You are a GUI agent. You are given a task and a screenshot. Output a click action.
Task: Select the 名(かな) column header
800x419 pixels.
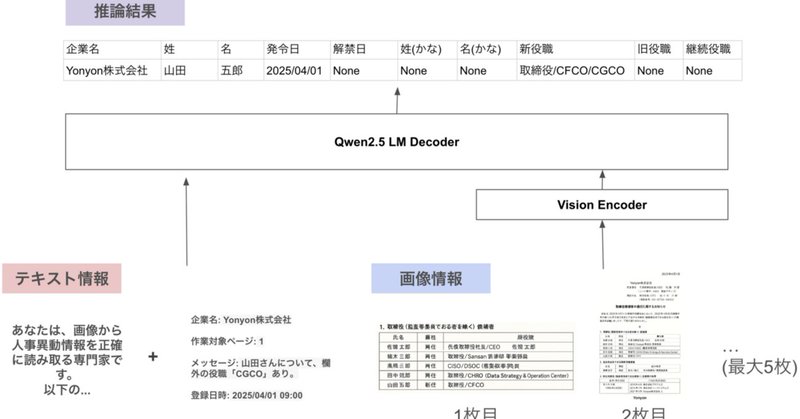[x=487, y=50]
